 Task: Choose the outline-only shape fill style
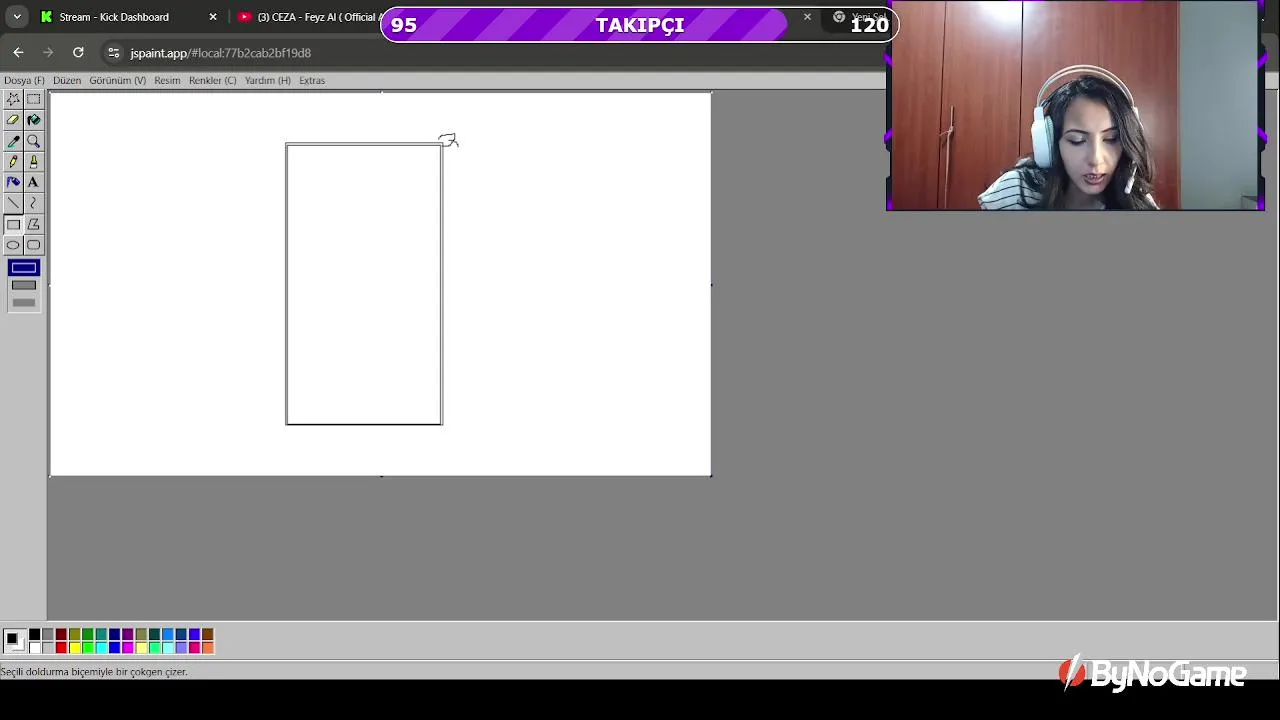[x=24, y=267]
